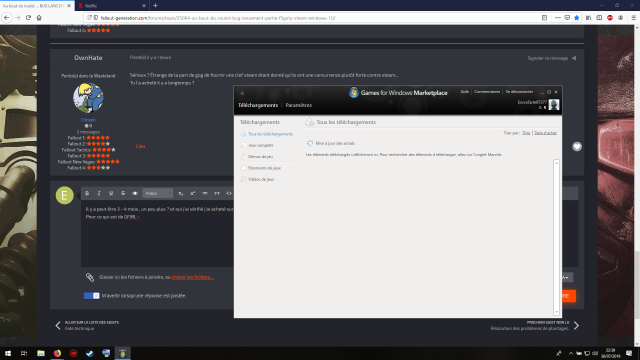Open Steam from taskbar

click(90, 353)
